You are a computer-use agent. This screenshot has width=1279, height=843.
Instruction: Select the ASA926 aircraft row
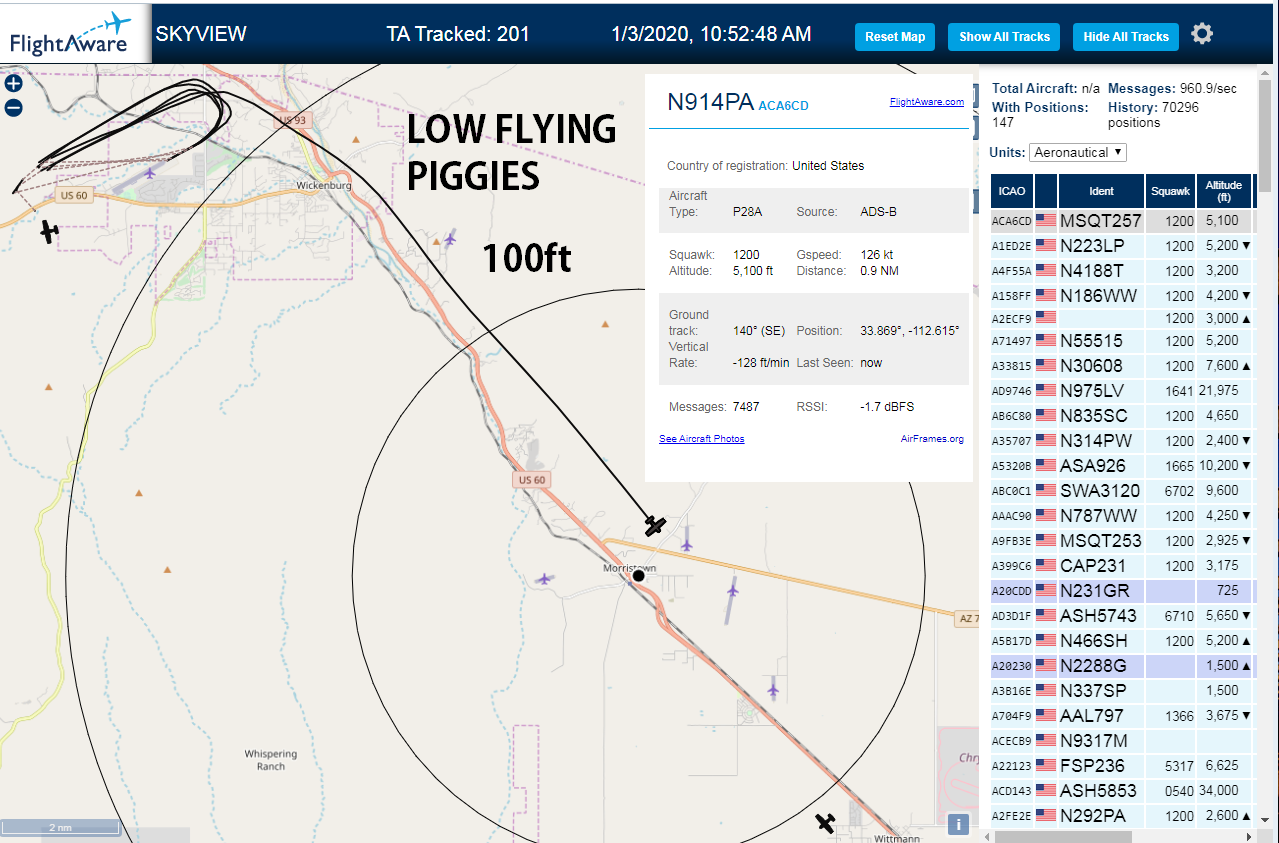point(1122,465)
